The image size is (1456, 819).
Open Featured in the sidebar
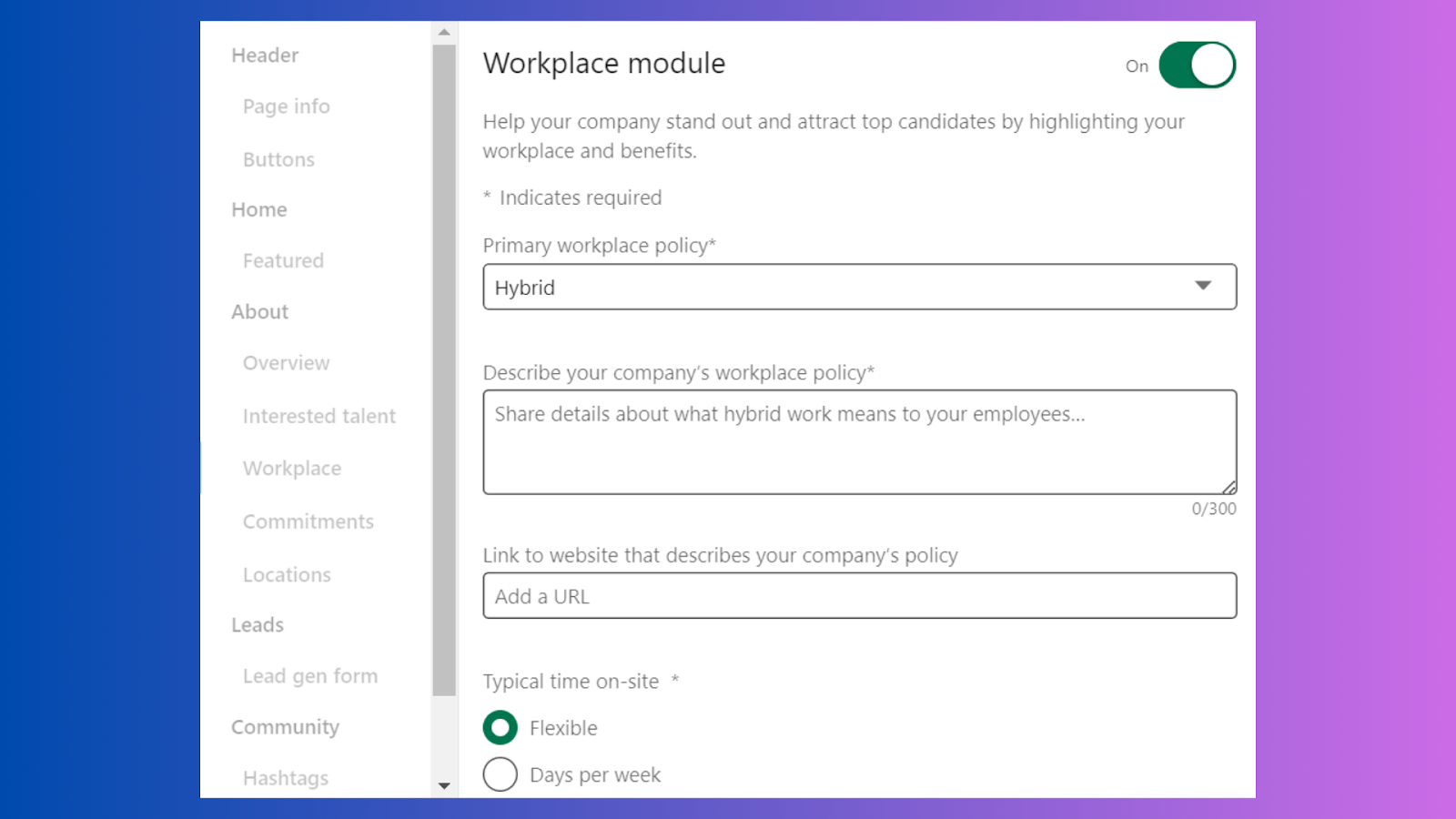[x=283, y=261]
